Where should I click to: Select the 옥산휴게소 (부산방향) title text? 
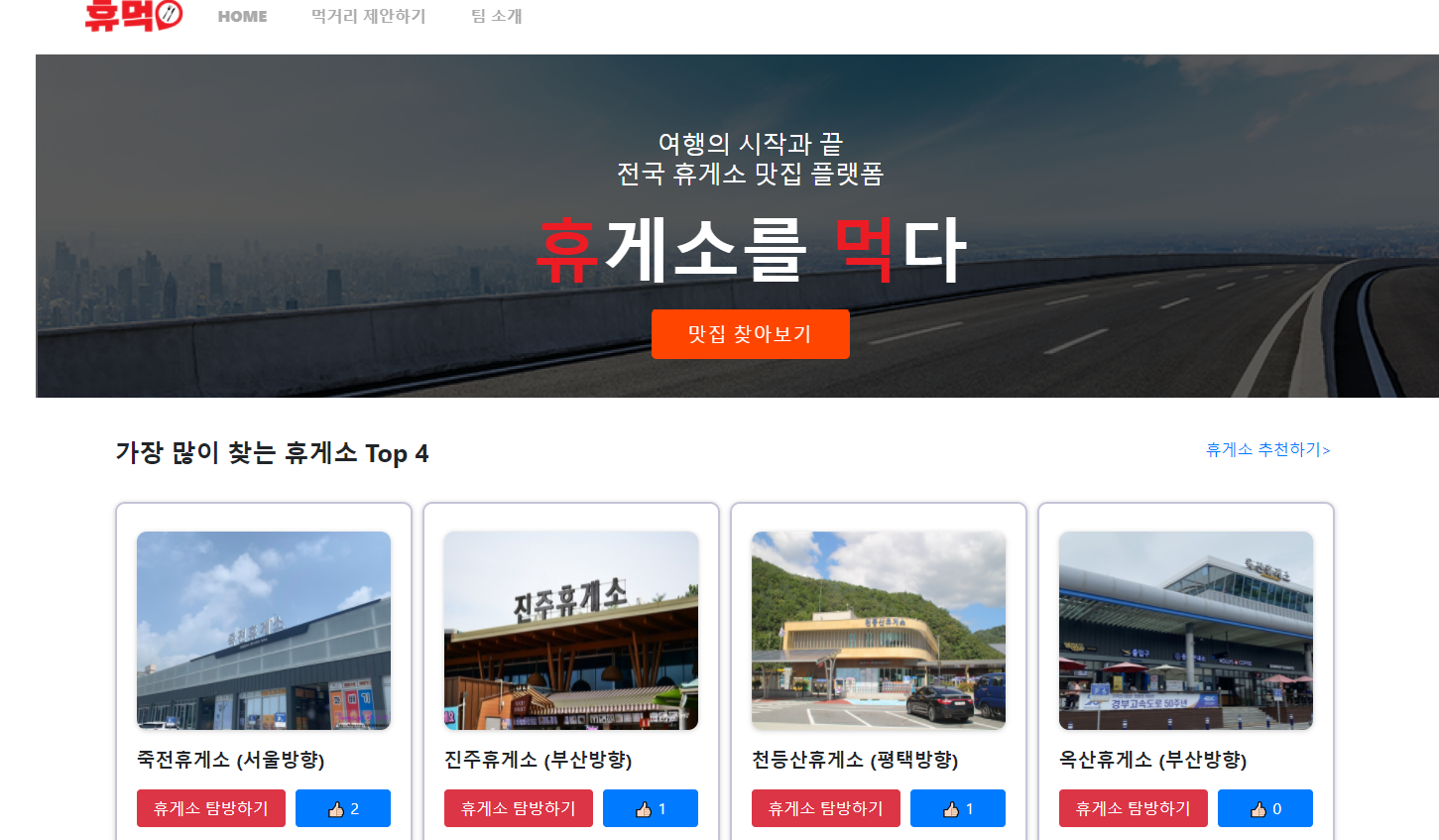click(x=1153, y=760)
